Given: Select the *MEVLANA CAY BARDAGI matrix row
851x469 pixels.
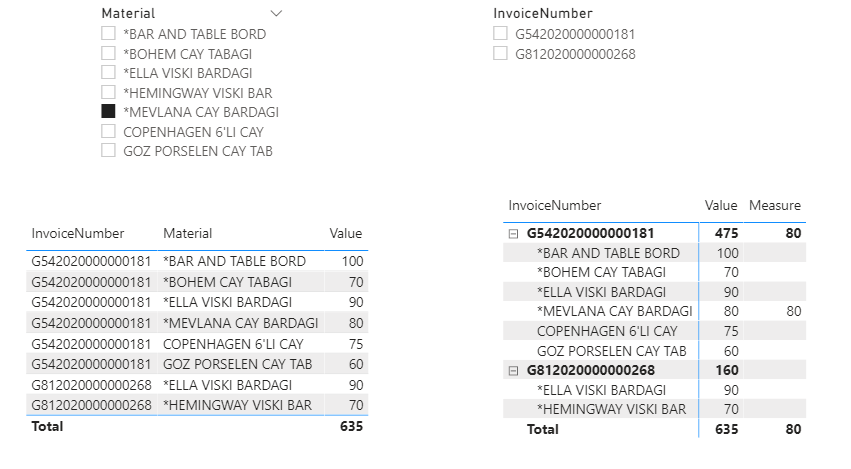Looking at the screenshot, I should pyautogui.click(x=655, y=311).
